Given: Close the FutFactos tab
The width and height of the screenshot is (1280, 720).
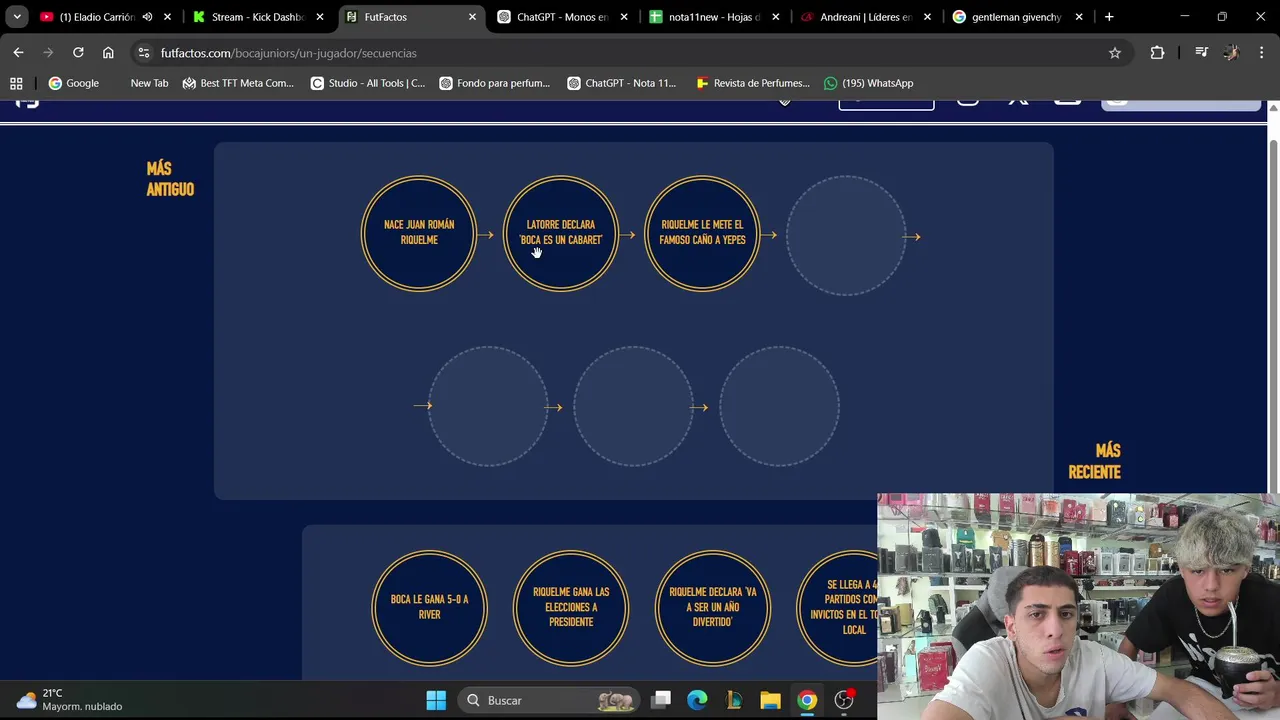Looking at the screenshot, I should [x=472, y=17].
